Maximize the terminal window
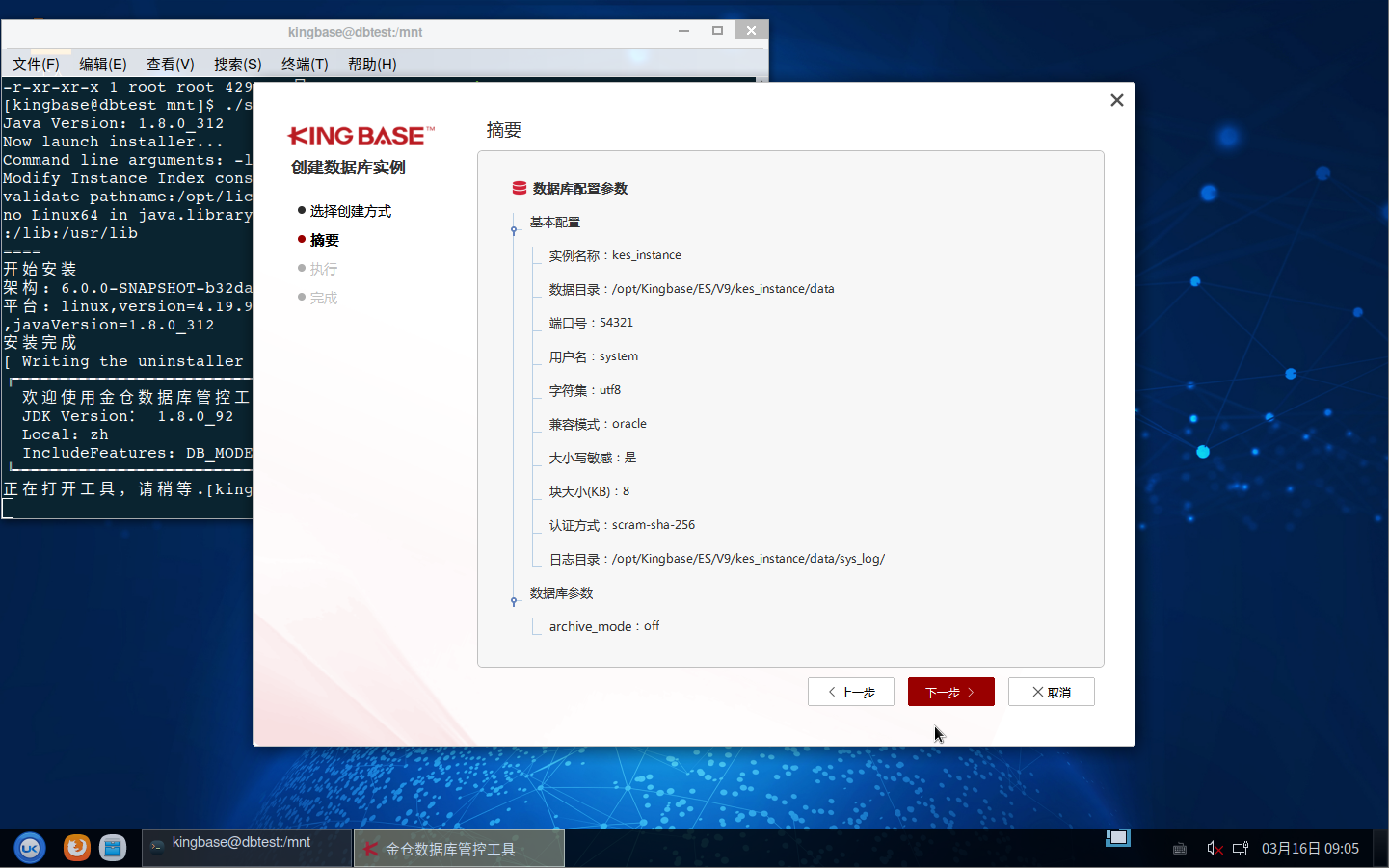1389x868 pixels. [x=717, y=31]
